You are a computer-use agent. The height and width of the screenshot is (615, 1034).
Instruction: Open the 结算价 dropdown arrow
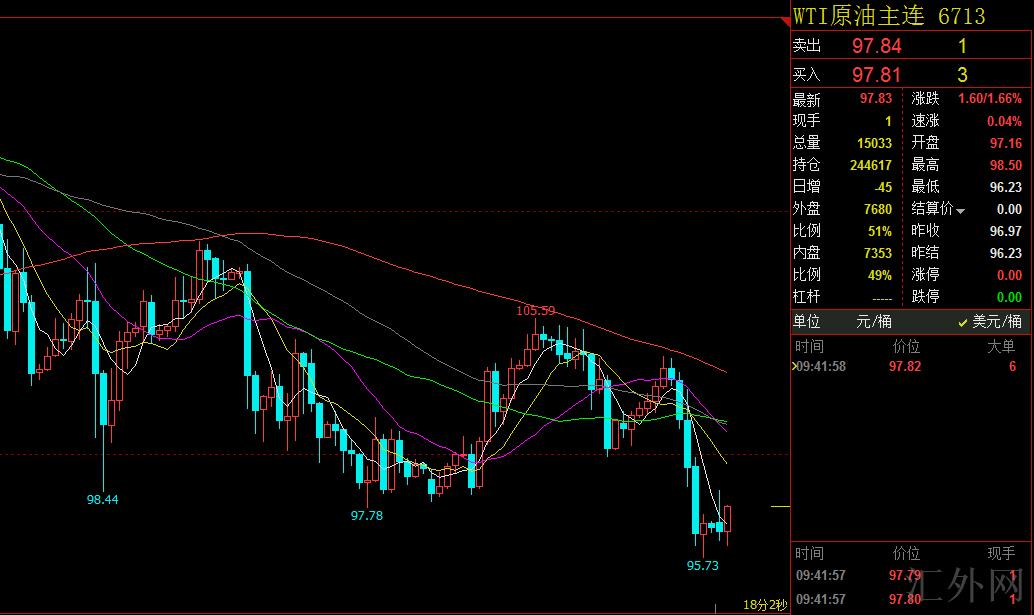point(960,211)
